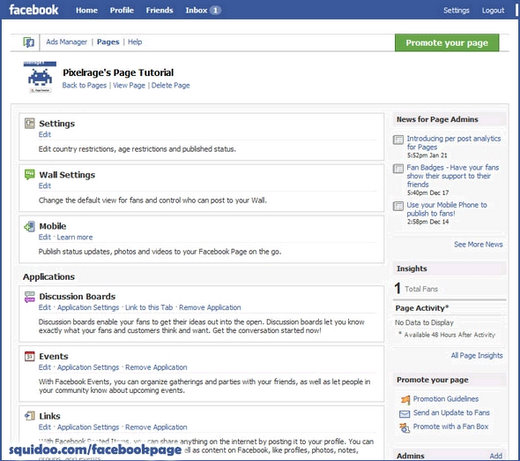Click the Mobile section phone icon
The height and width of the screenshot is (461, 520).
(x=30, y=226)
